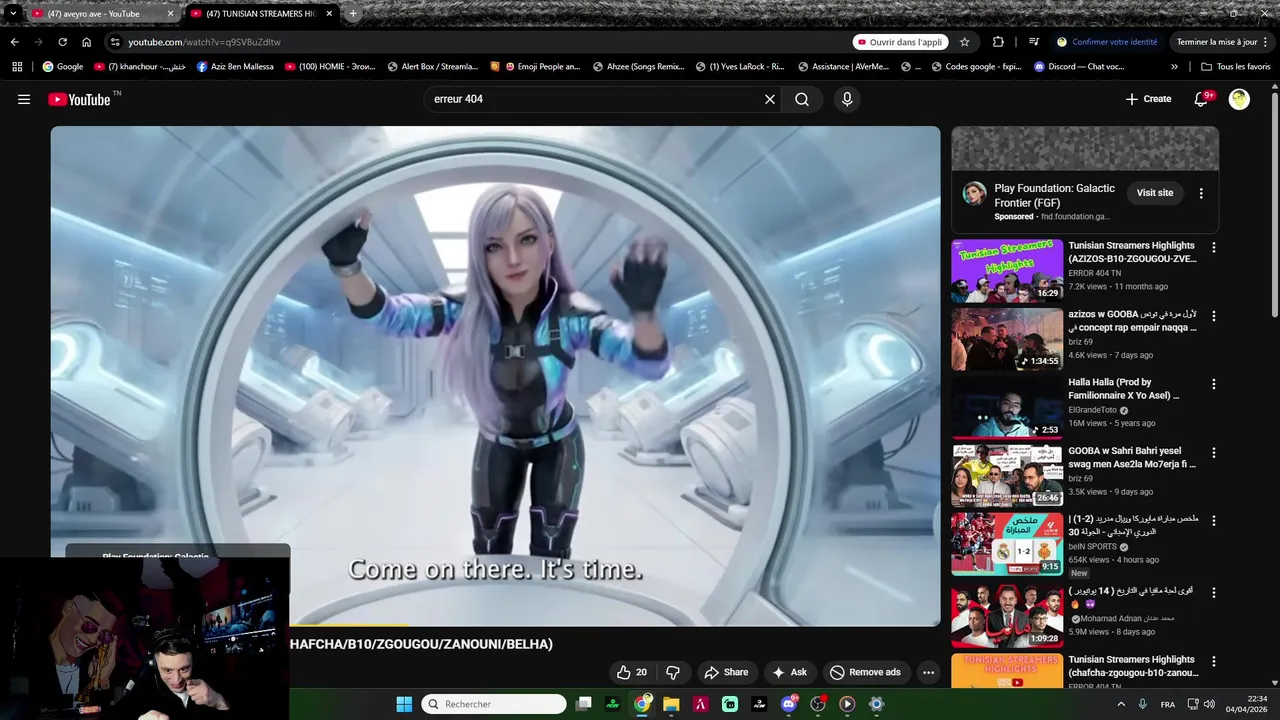The height and width of the screenshot is (720, 1280).
Task: Select the TUNISIAN STREAMERS tab
Action: (x=261, y=14)
